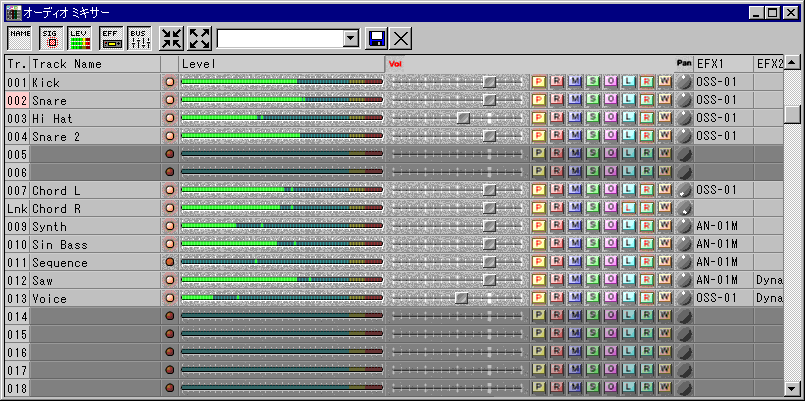Screen dimensions: 805x401
Task: Click the Pan column header
Action: pos(684,64)
